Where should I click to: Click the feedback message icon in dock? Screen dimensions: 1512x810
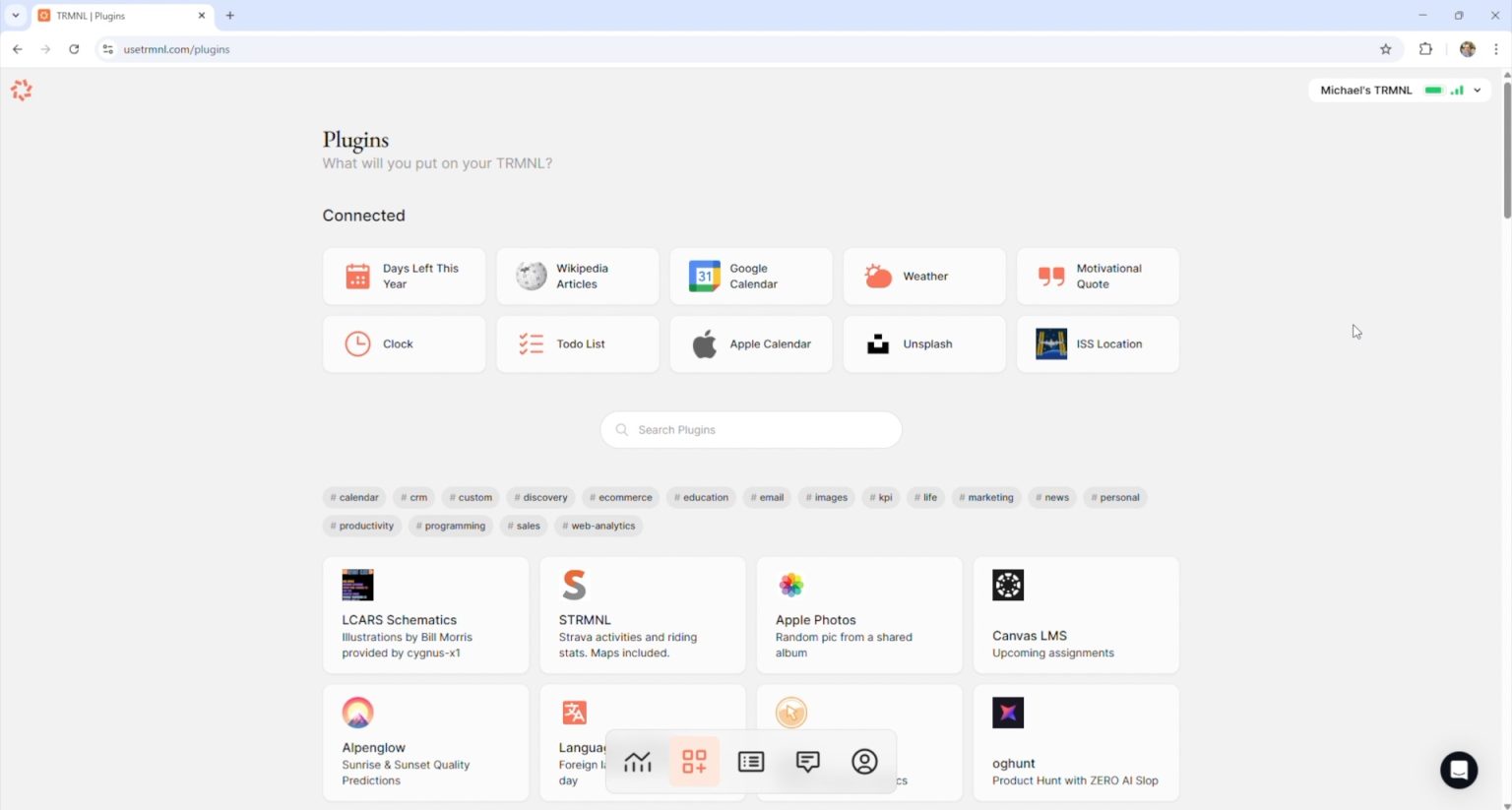807,762
